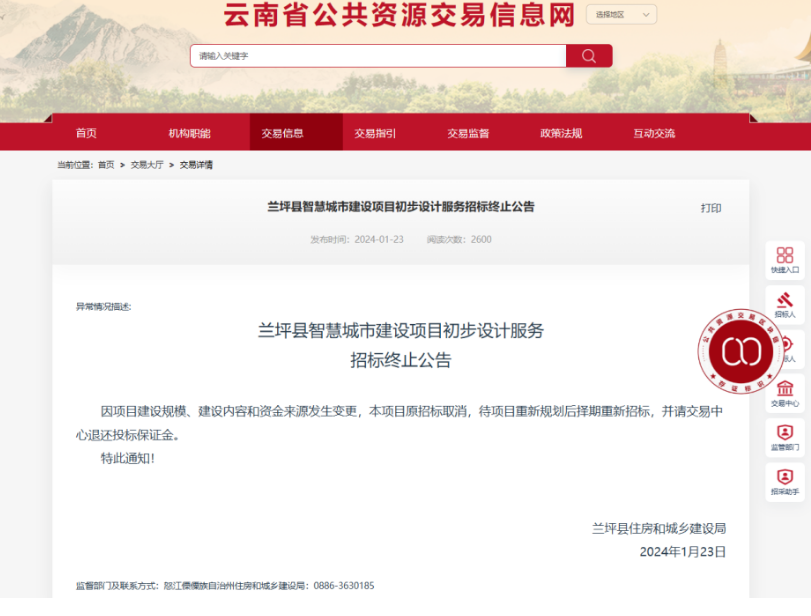The height and width of the screenshot is (616, 811).
Task: Go to 首页 in the navigation bar
Action: [87, 133]
